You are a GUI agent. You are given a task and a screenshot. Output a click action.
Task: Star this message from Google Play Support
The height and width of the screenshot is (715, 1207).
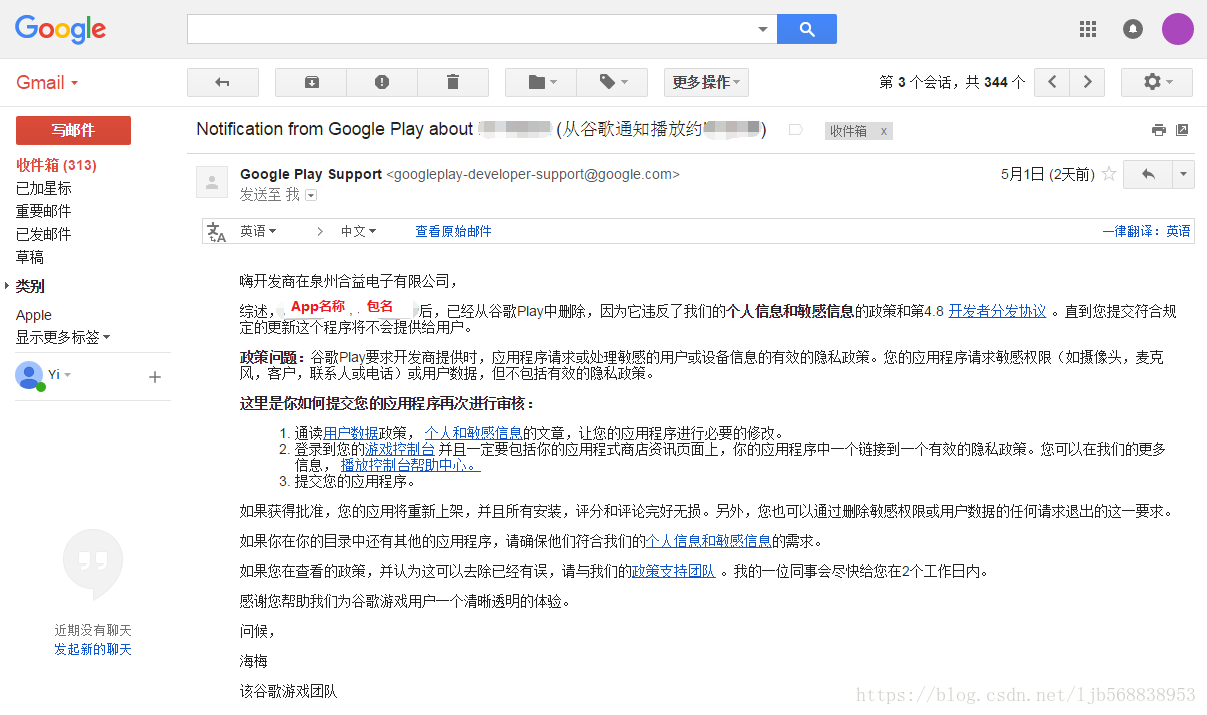click(1108, 174)
